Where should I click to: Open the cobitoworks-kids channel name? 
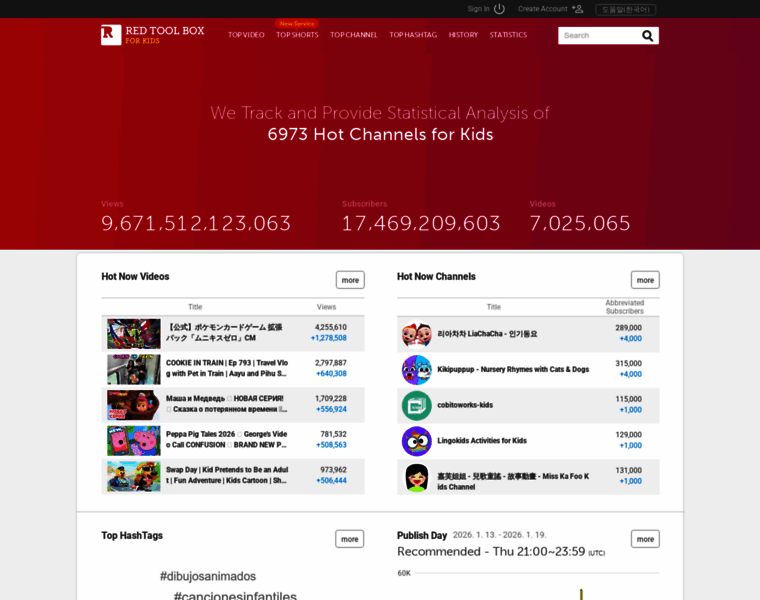pos(465,405)
